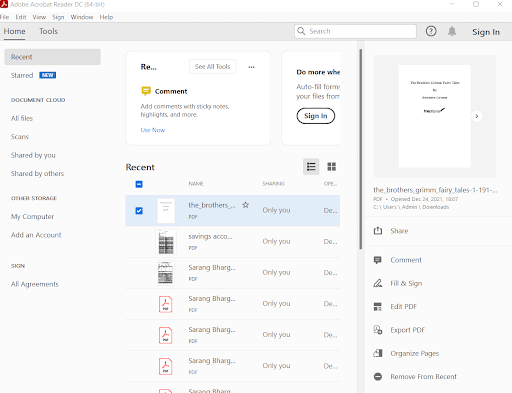Image resolution: width=512 pixels, height=393 pixels.
Task: Open Starred in the left sidebar
Action: 22,75
